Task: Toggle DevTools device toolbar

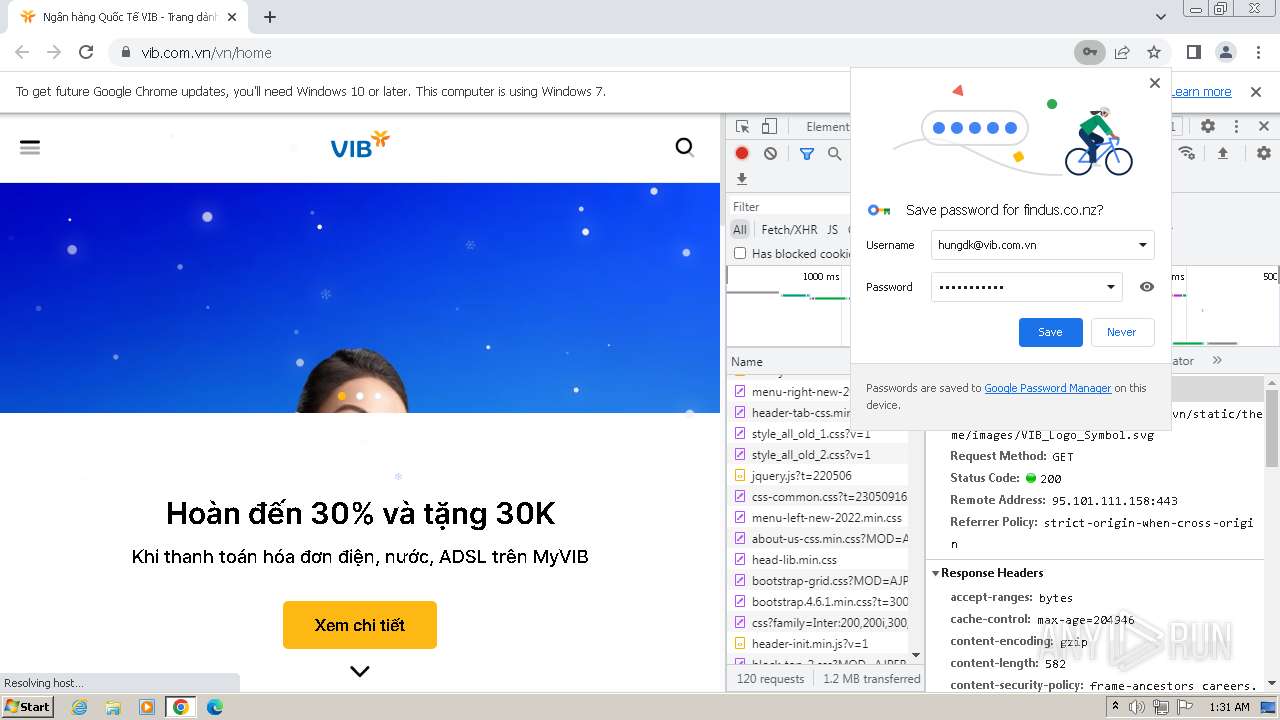Action: [769, 126]
